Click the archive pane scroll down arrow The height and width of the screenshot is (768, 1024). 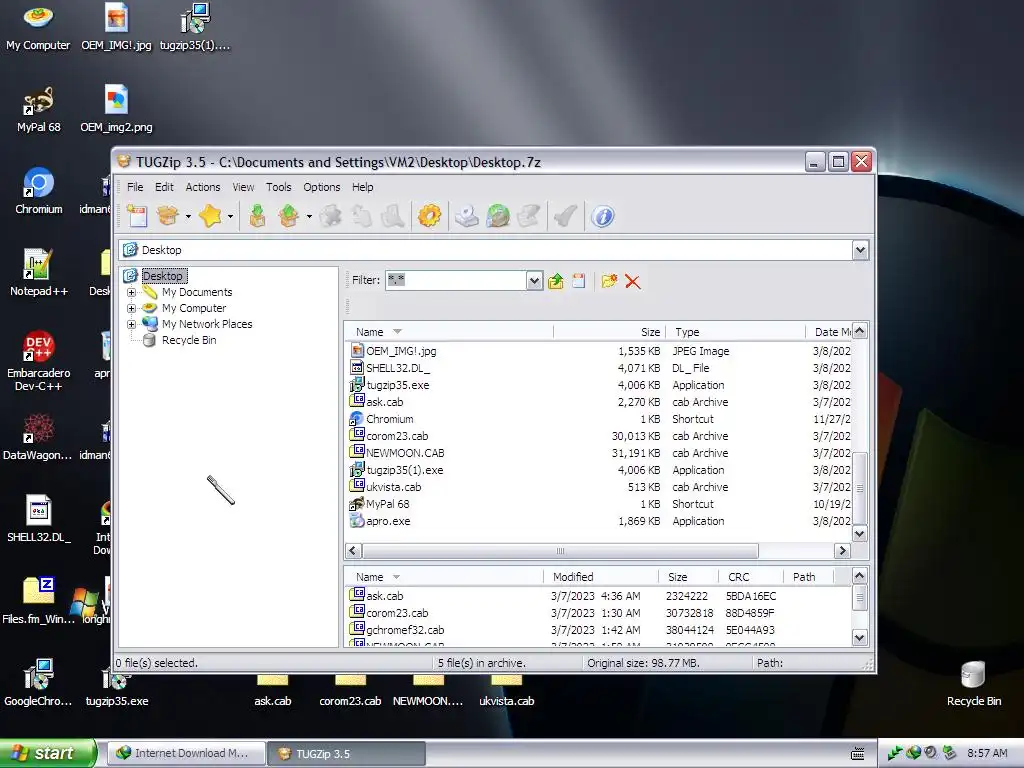(x=859, y=637)
